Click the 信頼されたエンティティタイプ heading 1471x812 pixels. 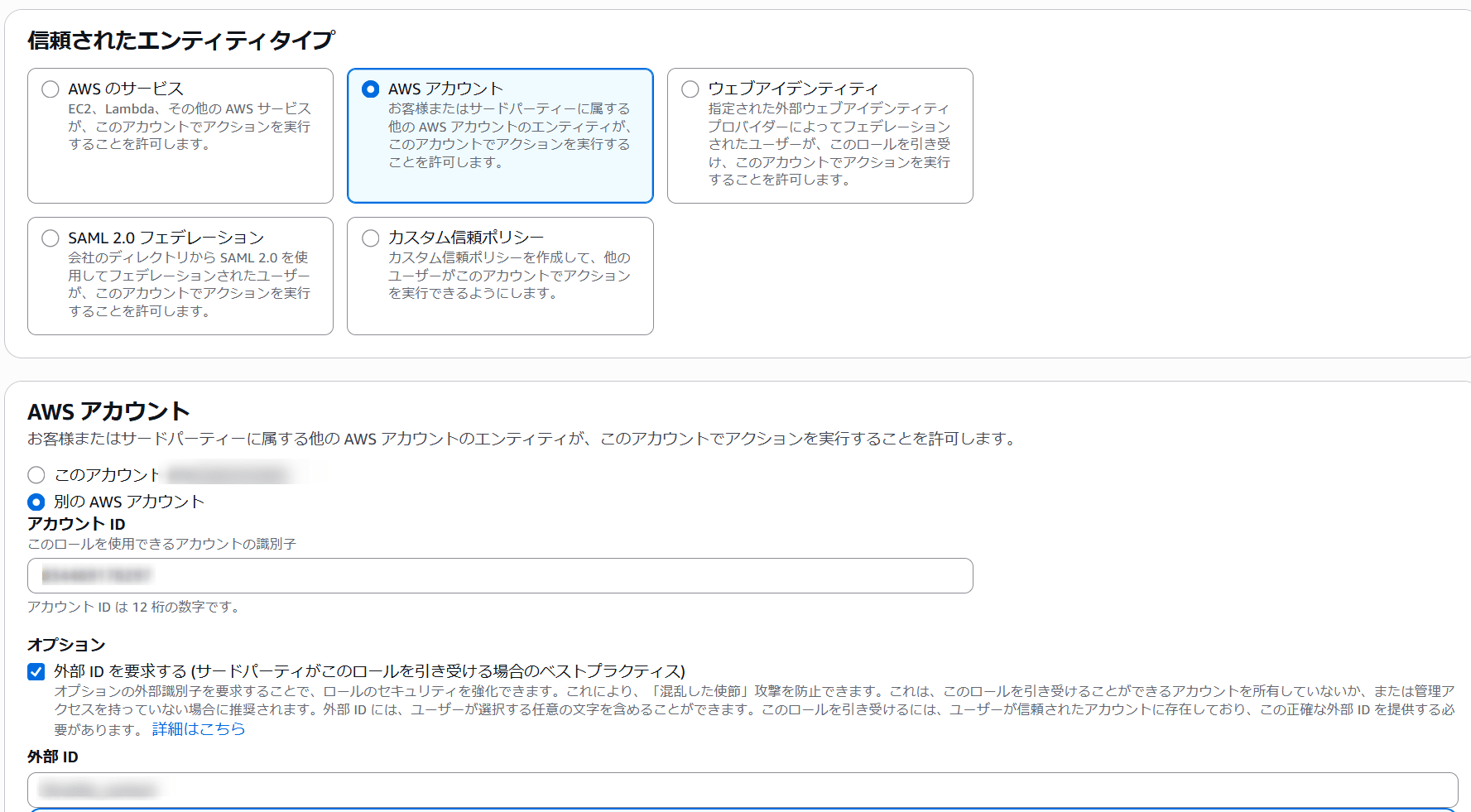point(181,40)
